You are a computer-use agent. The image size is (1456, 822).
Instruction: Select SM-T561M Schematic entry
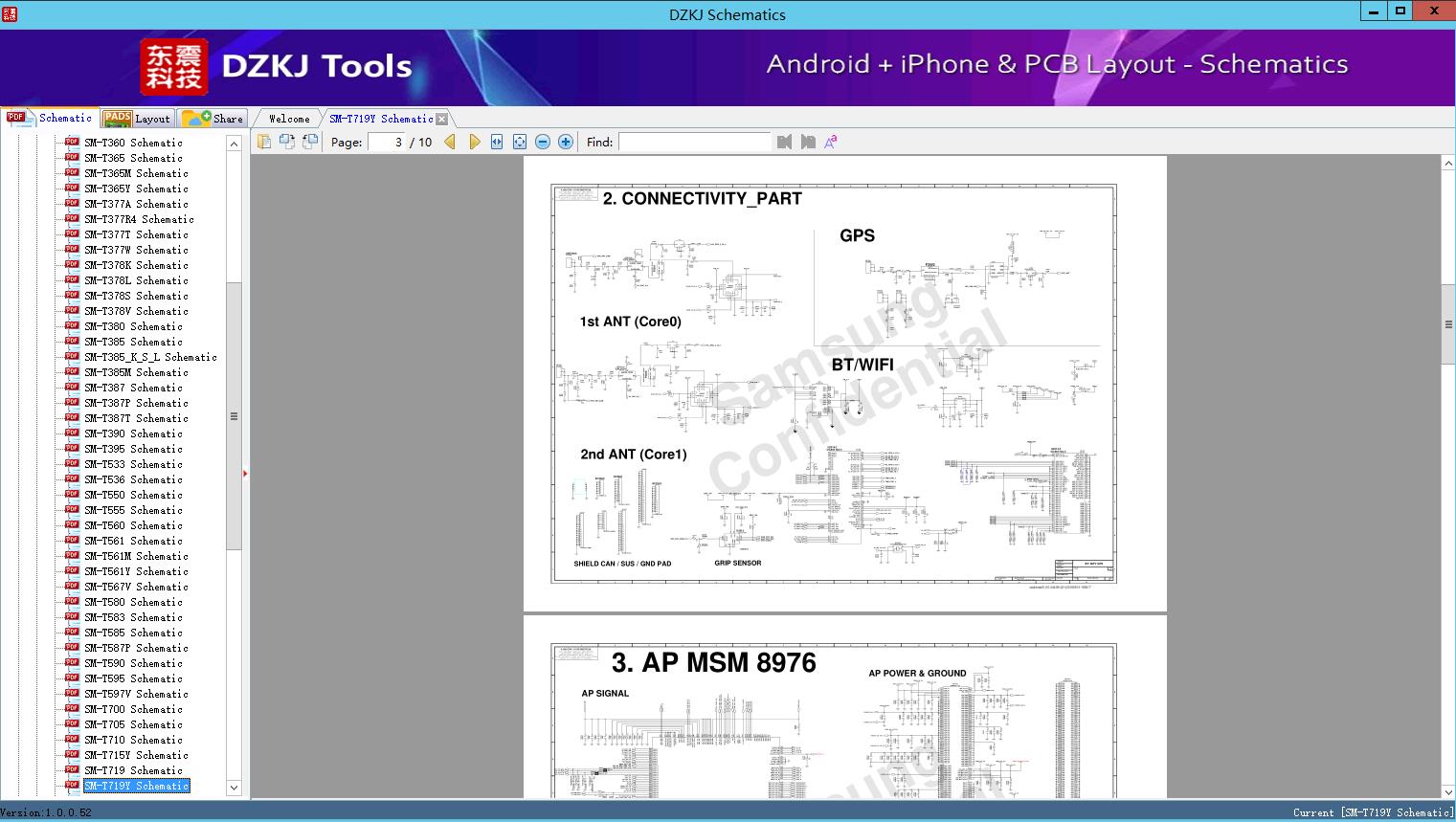coord(136,556)
